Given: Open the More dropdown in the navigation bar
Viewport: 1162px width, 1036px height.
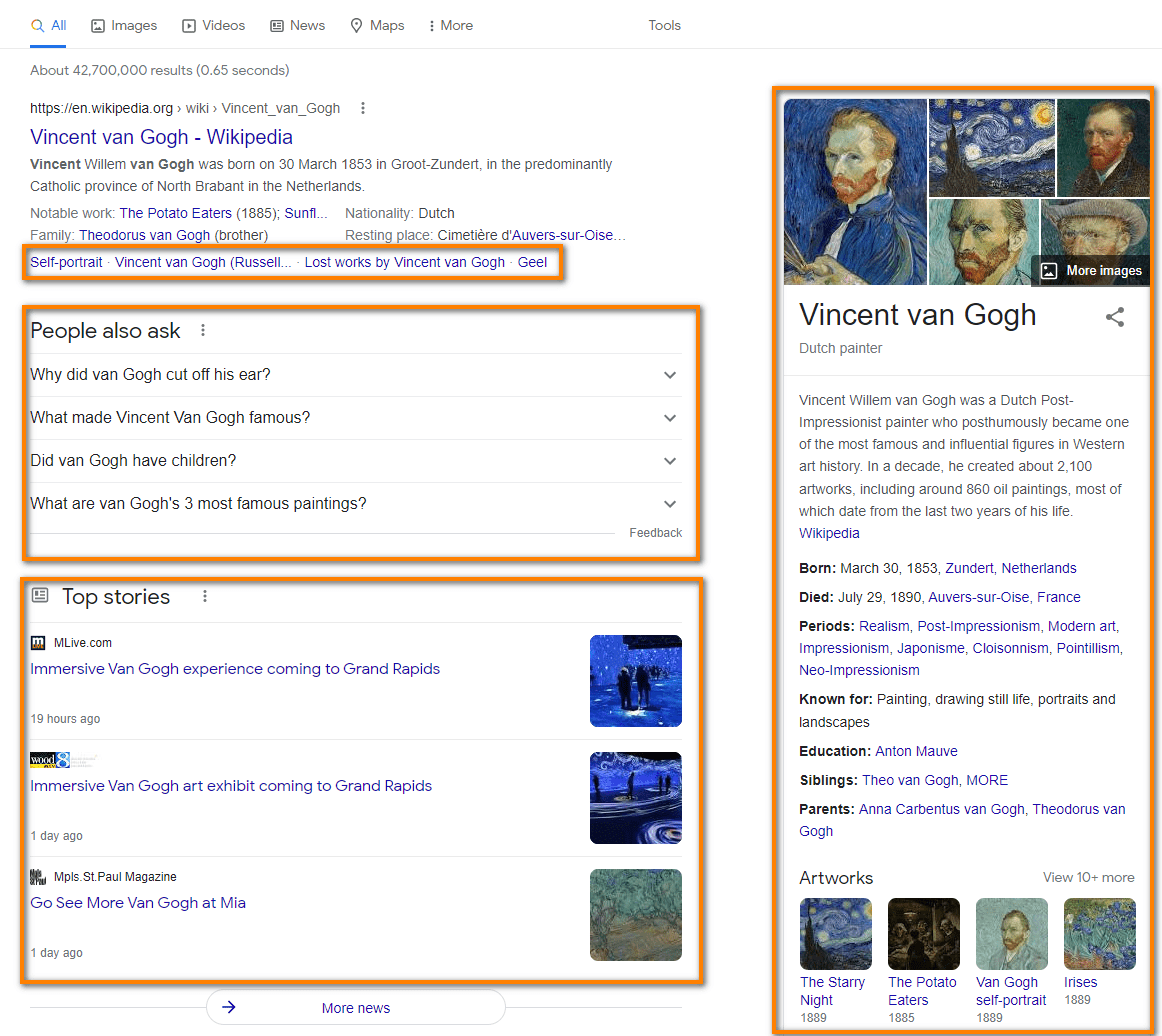Looking at the screenshot, I should click(450, 25).
